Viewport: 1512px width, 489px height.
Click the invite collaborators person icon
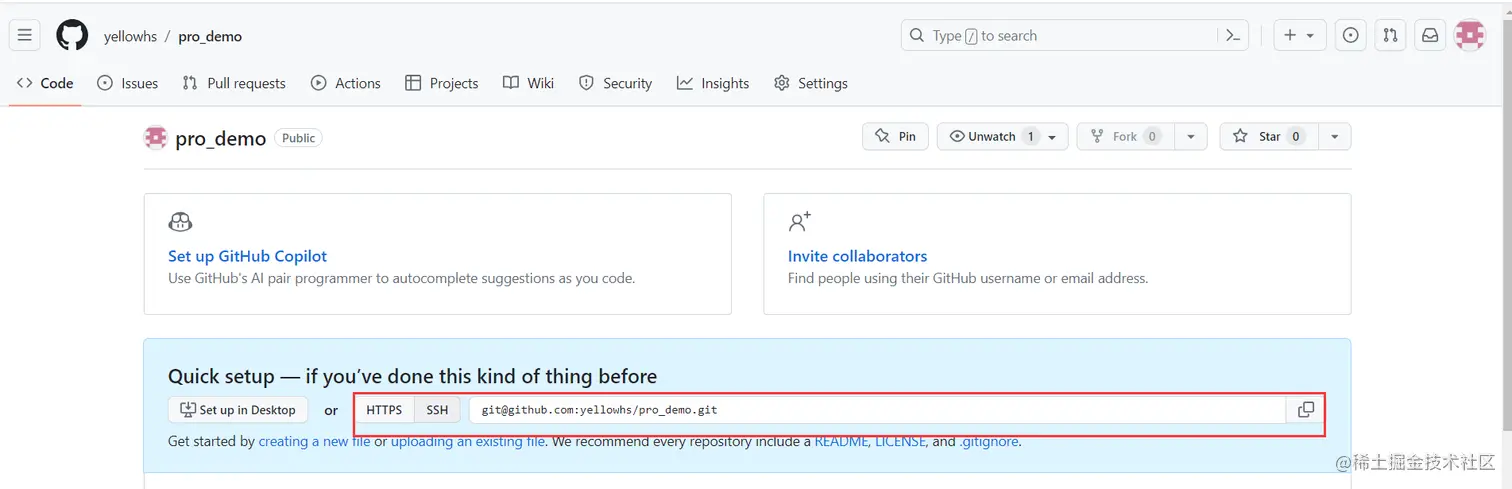pos(799,222)
